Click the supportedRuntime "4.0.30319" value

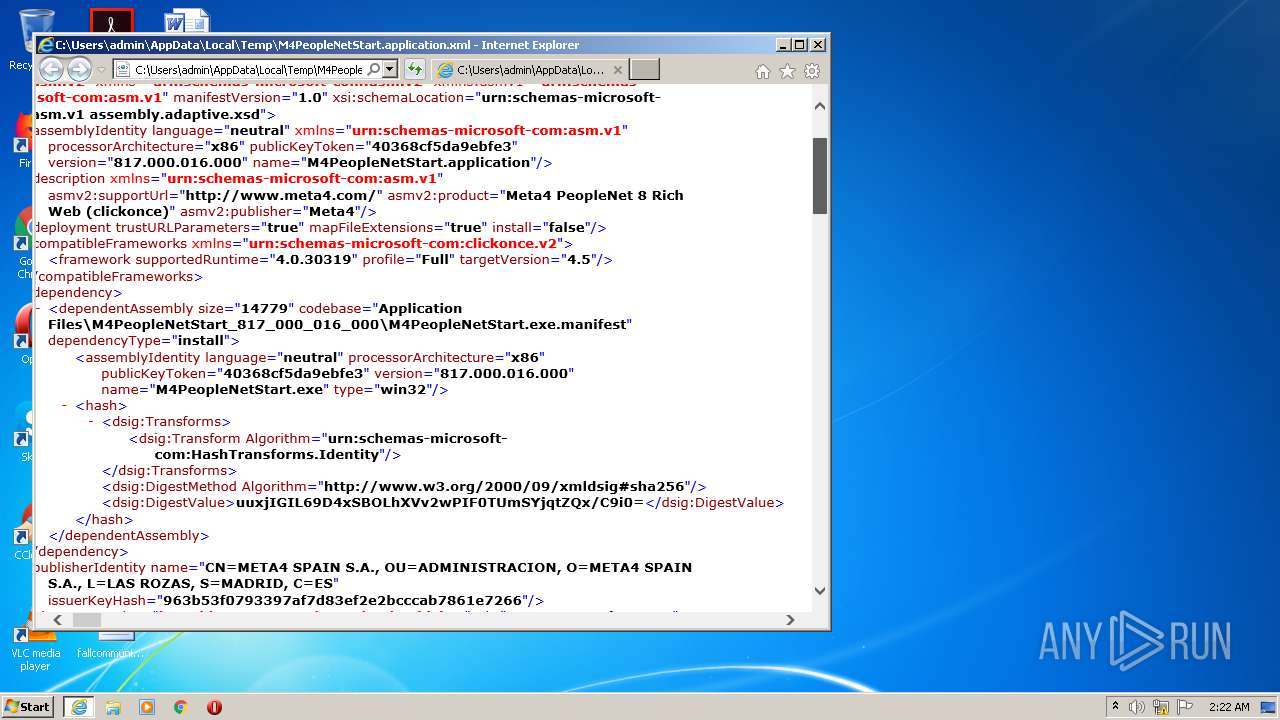pos(314,260)
